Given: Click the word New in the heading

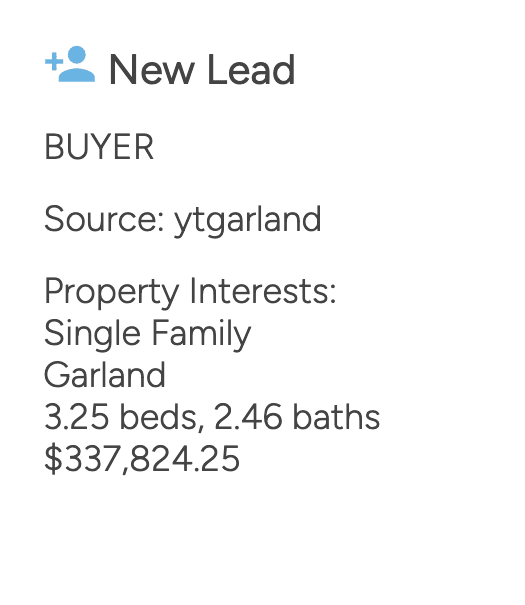Looking at the screenshot, I should tap(152, 70).
